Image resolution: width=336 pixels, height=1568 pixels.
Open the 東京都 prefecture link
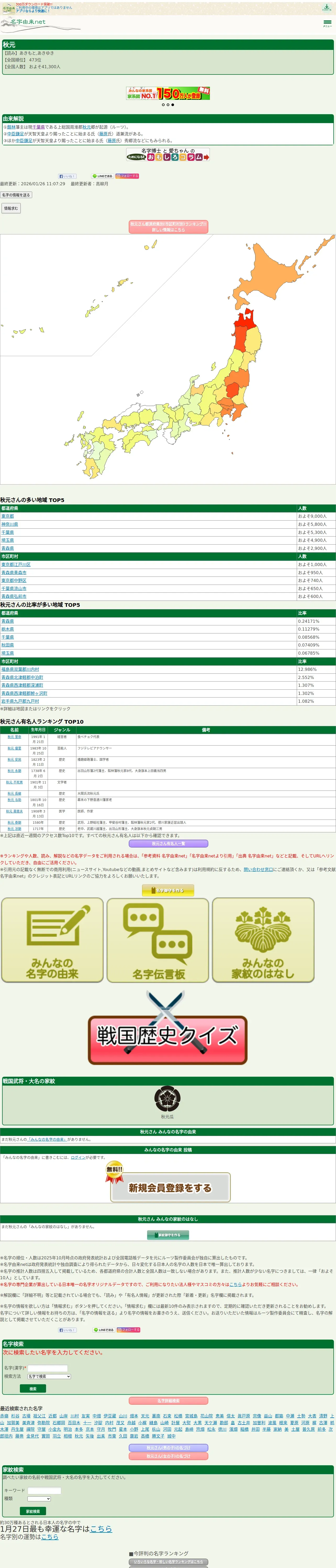point(7,516)
